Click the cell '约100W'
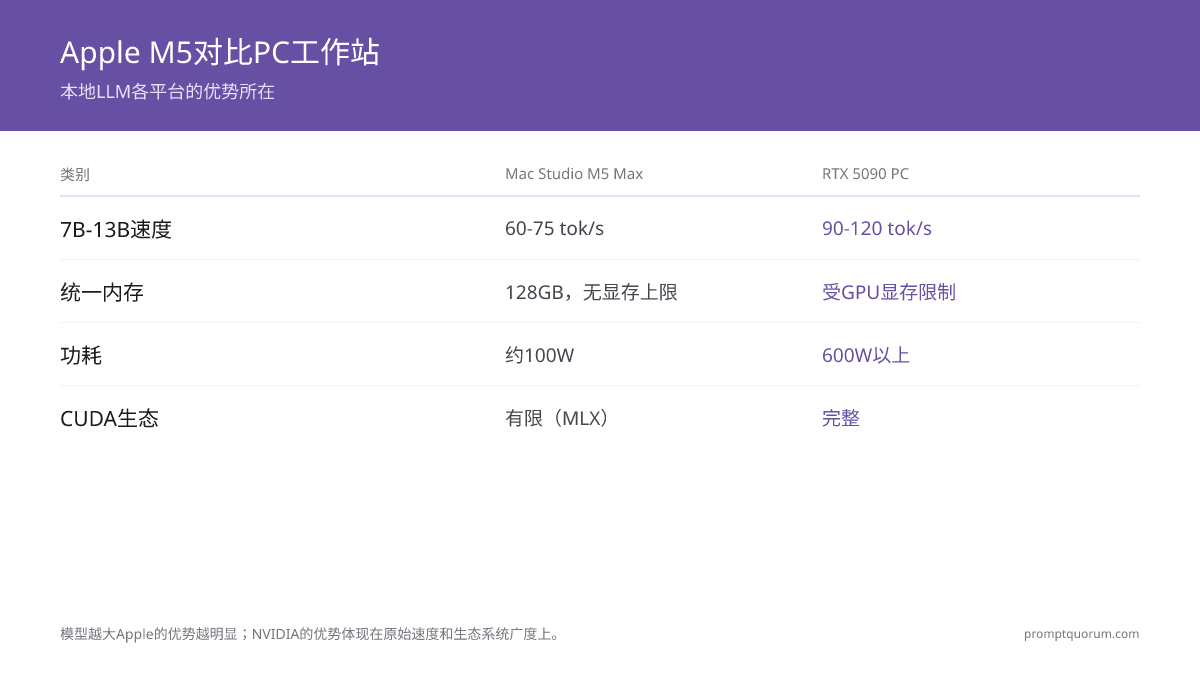 coord(539,355)
